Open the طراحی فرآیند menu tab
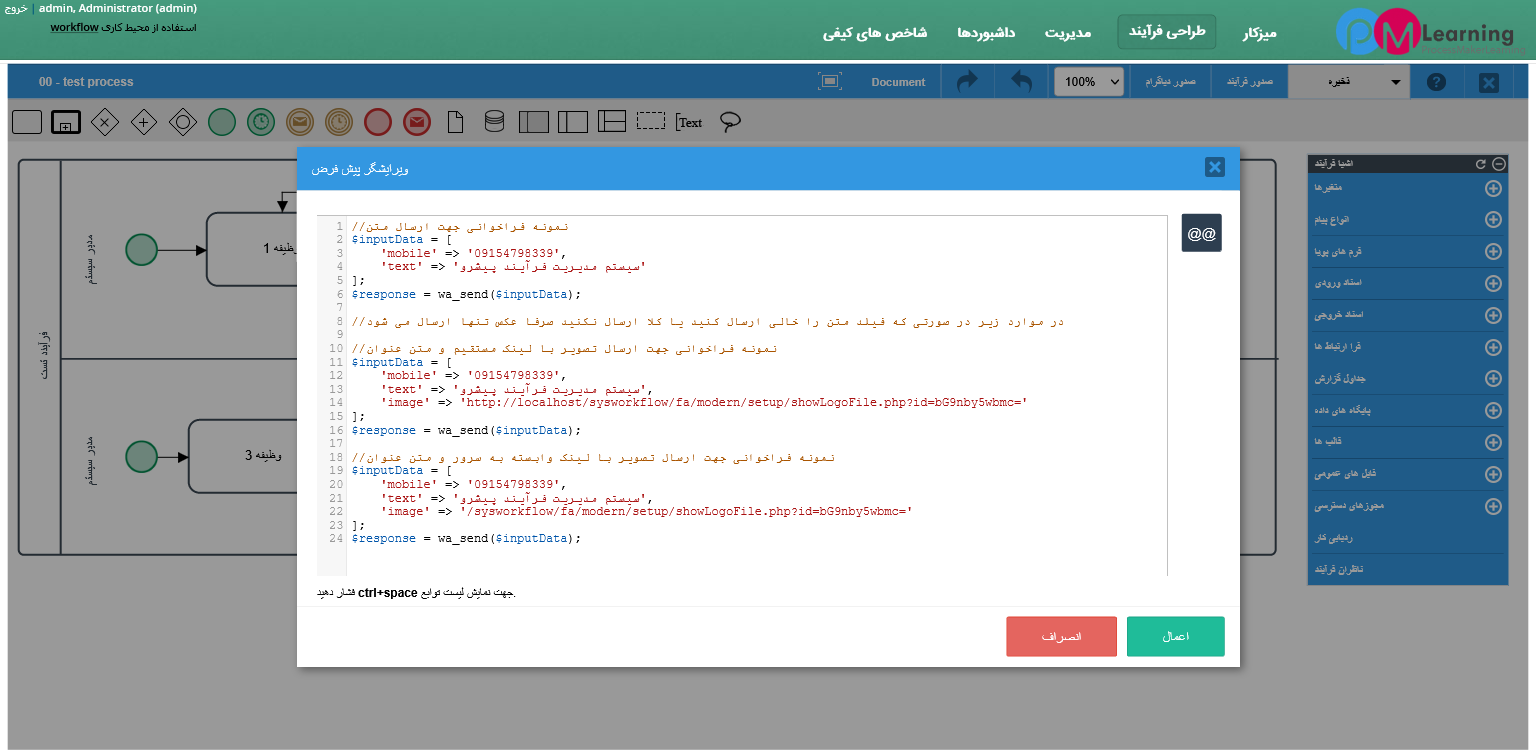Viewport: 1536px width, 754px height. 1166,32
